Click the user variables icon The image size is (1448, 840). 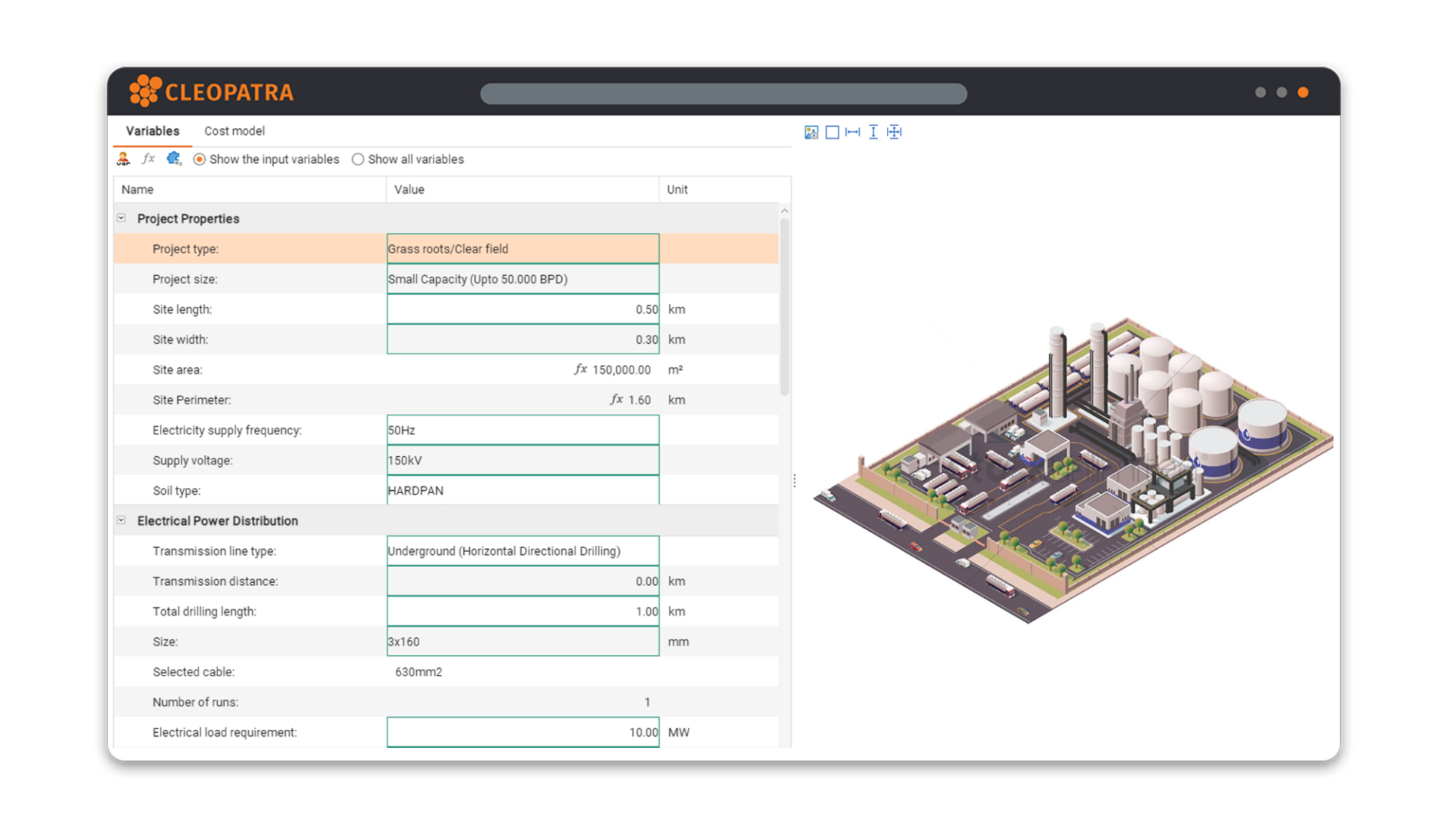click(123, 159)
